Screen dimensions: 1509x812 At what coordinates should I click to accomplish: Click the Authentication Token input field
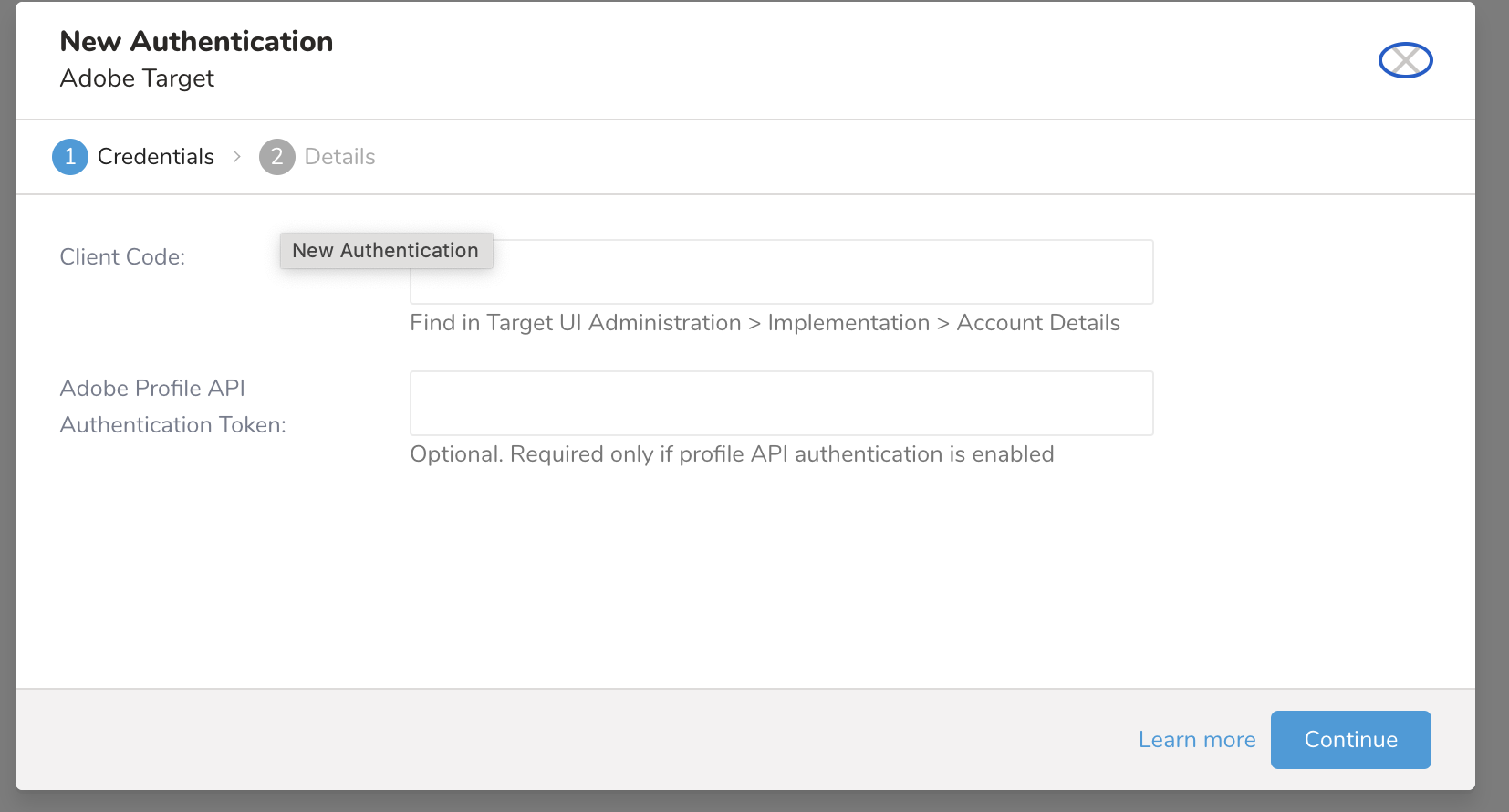coord(781,403)
